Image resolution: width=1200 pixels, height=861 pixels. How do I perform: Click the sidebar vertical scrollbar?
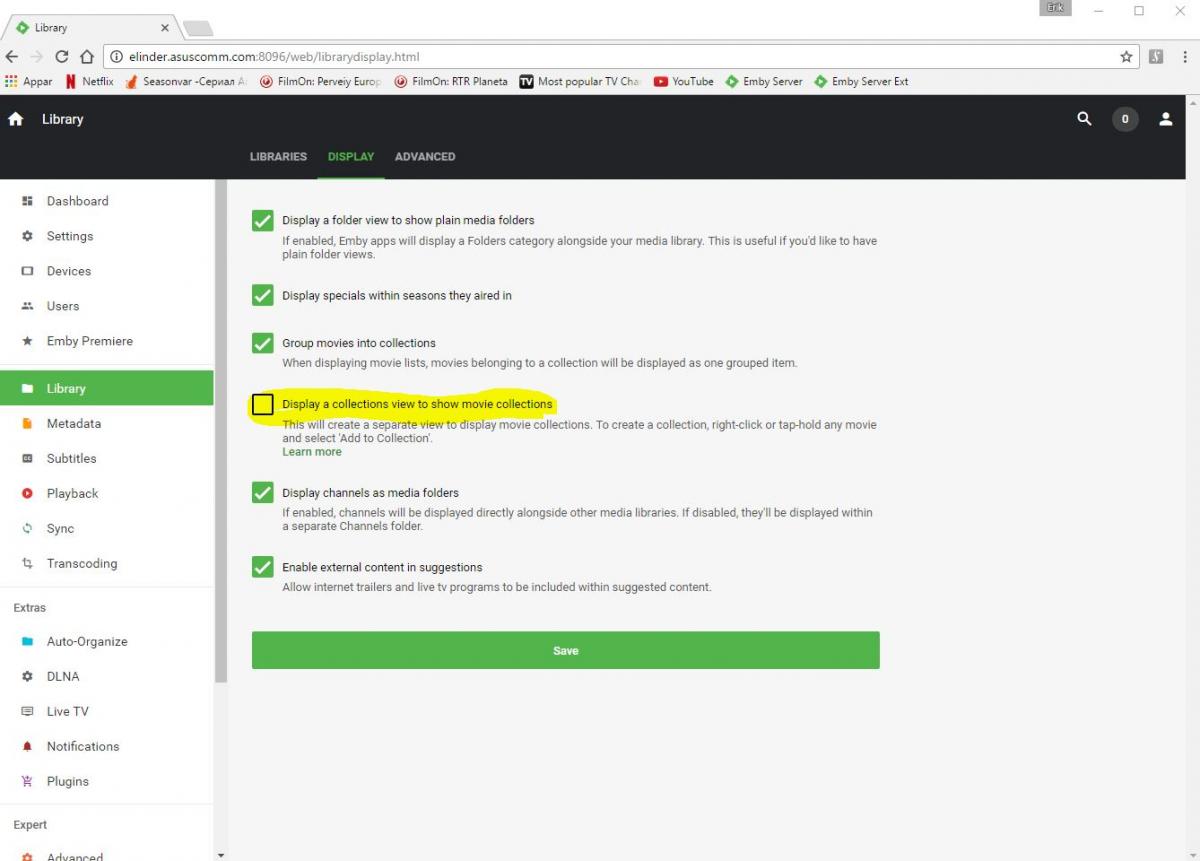click(221, 432)
